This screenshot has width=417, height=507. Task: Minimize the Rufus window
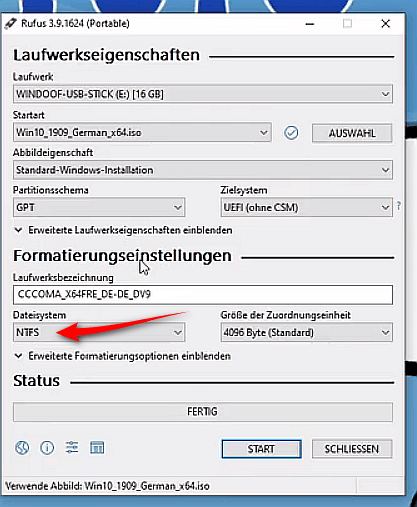pyautogui.click(x=310, y=24)
